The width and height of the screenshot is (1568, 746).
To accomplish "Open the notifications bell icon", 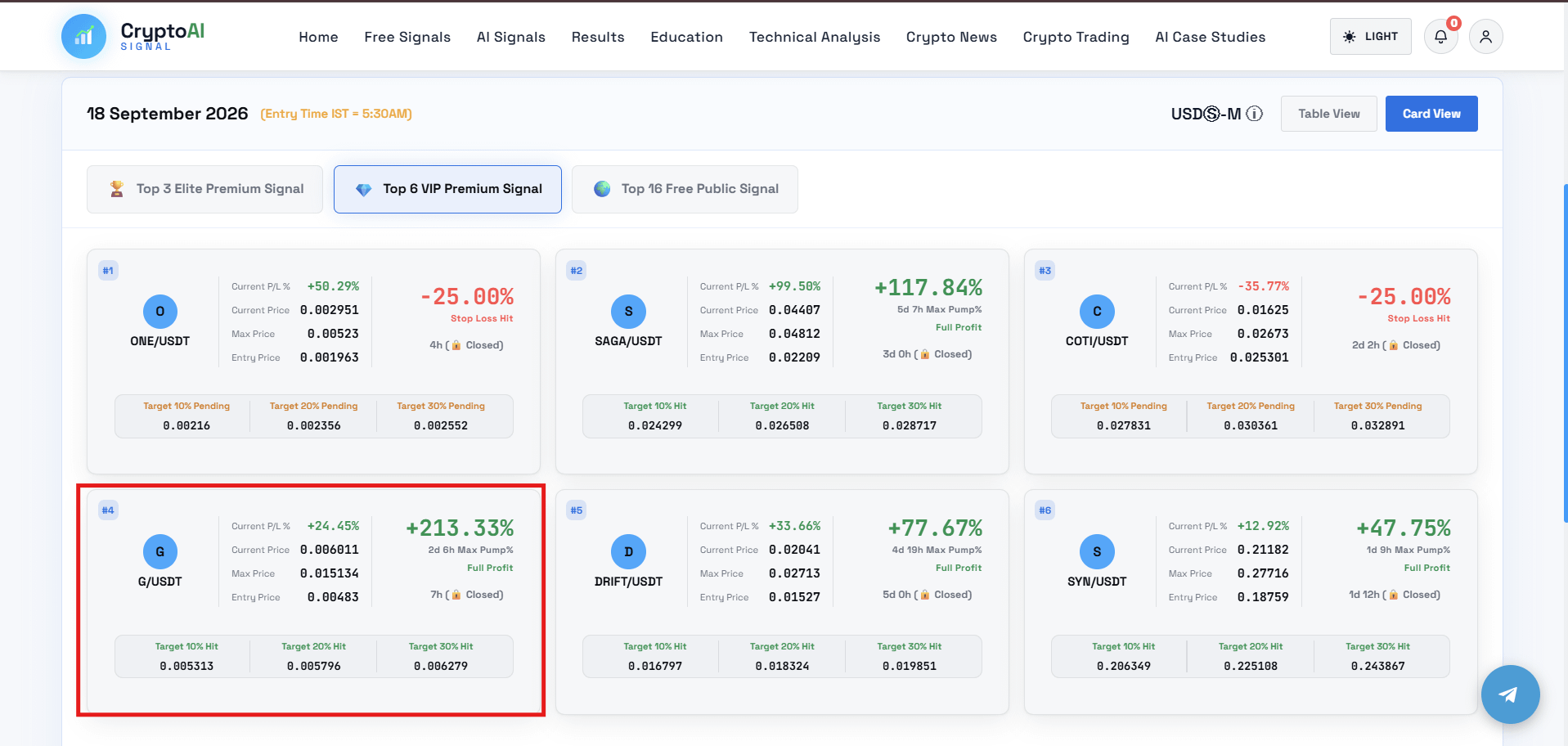I will point(1440,37).
